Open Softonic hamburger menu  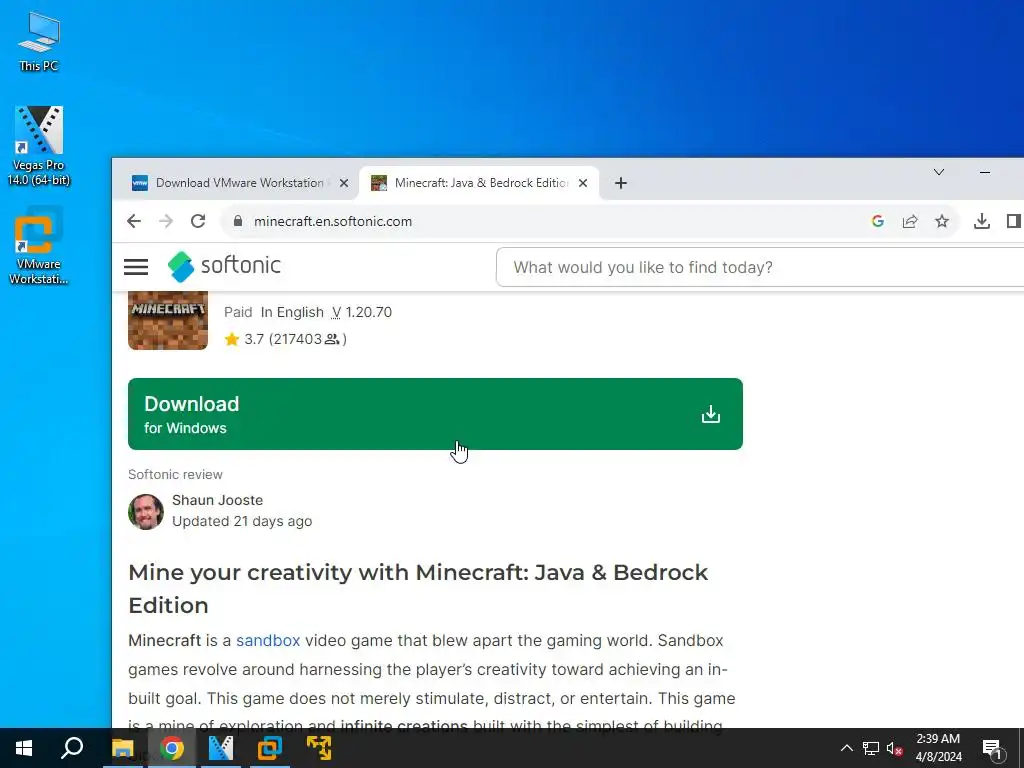point(136,266)
